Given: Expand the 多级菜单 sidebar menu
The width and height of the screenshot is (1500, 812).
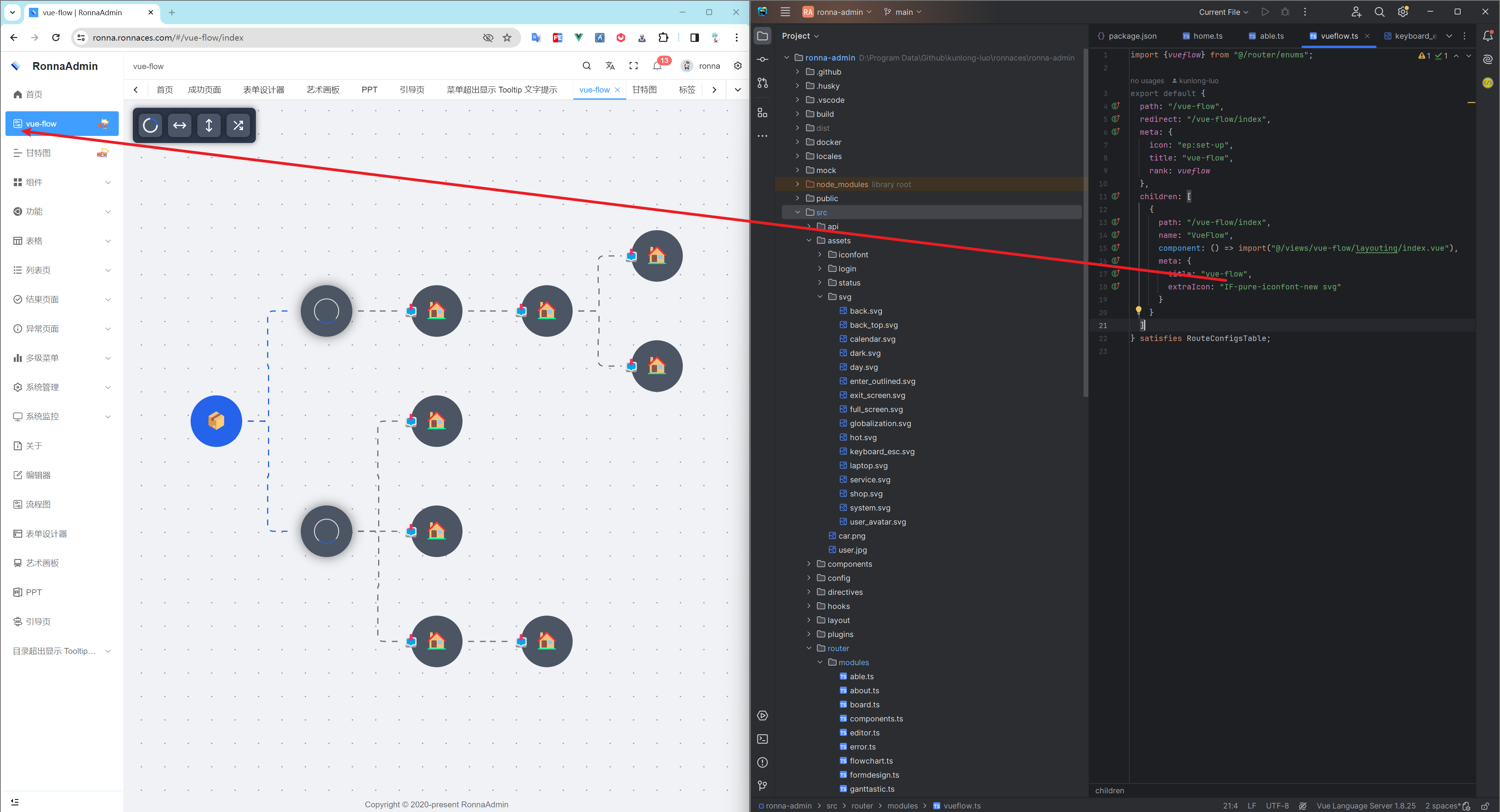Looking at the screenshot, I should [x=62, y=358].
